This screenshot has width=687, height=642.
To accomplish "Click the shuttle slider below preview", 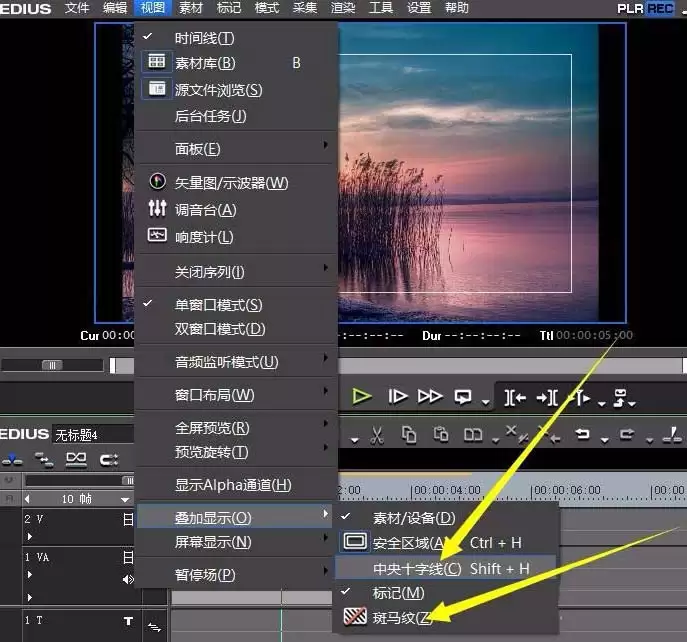I will coord(52,365).
